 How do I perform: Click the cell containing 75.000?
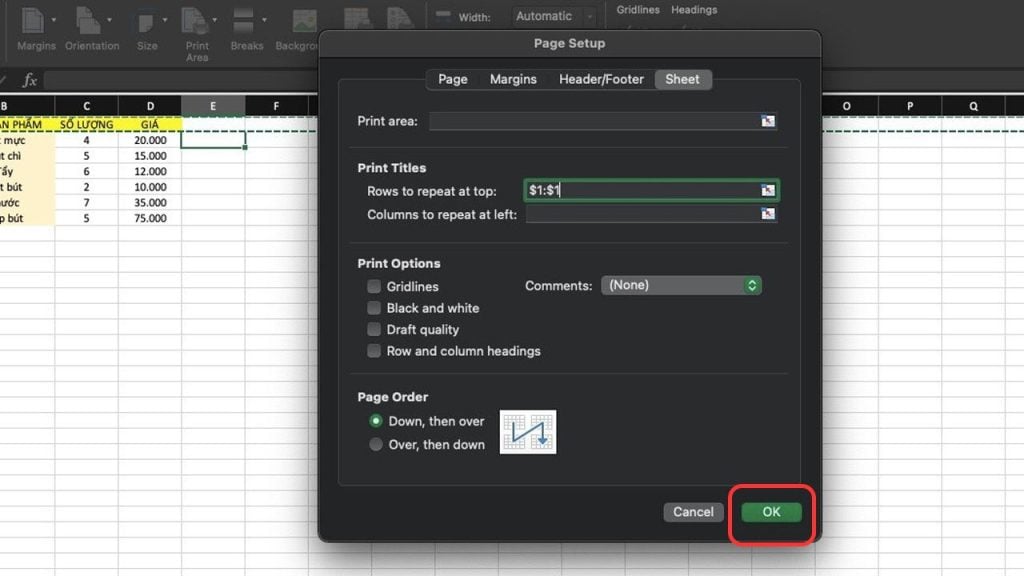(x=150, y=218)
